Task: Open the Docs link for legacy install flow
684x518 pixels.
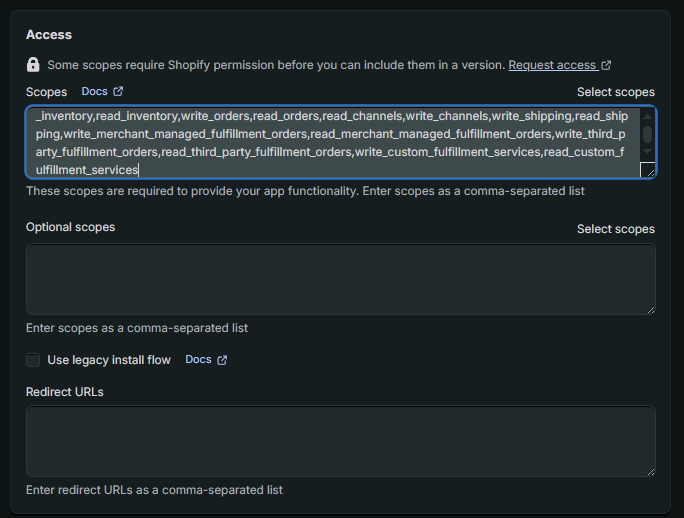Action: click(x=198, y=360)
